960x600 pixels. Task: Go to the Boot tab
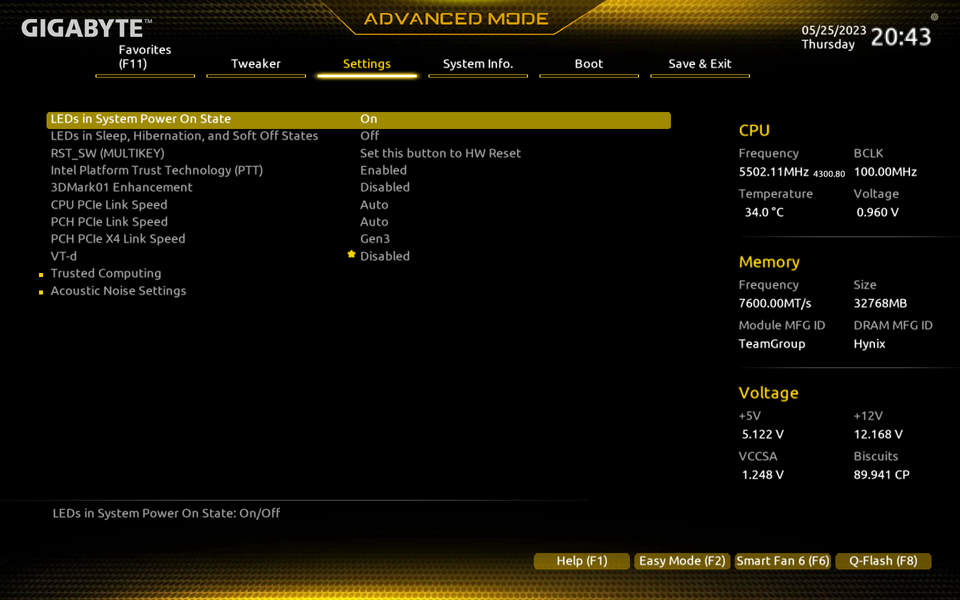tap(588, 64)
